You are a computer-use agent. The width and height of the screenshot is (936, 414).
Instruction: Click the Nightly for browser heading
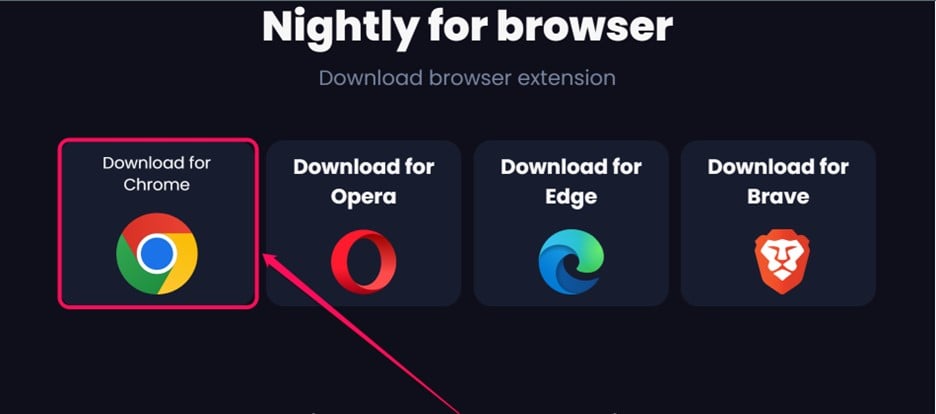click(x=467, y=26)
